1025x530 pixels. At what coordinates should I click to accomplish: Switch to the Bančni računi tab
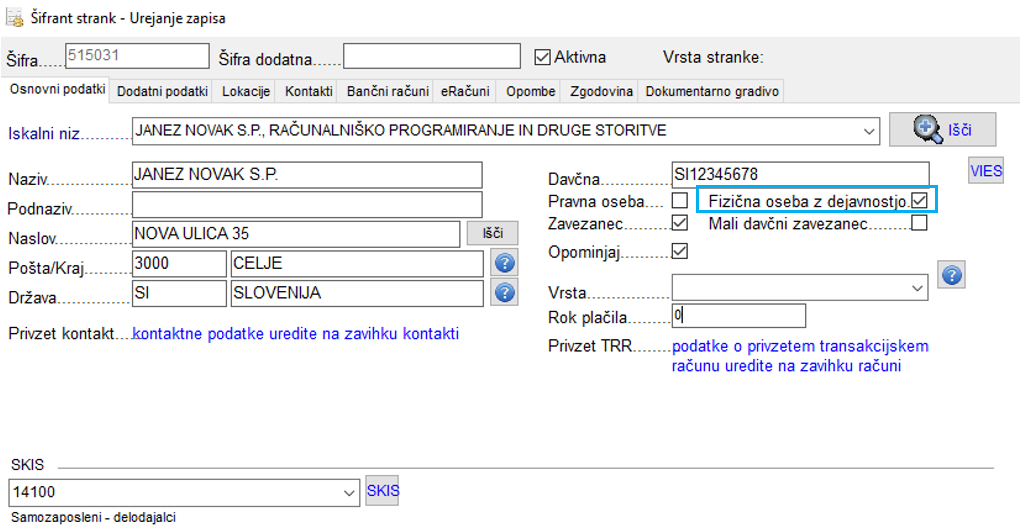click(x=386, y=91)
